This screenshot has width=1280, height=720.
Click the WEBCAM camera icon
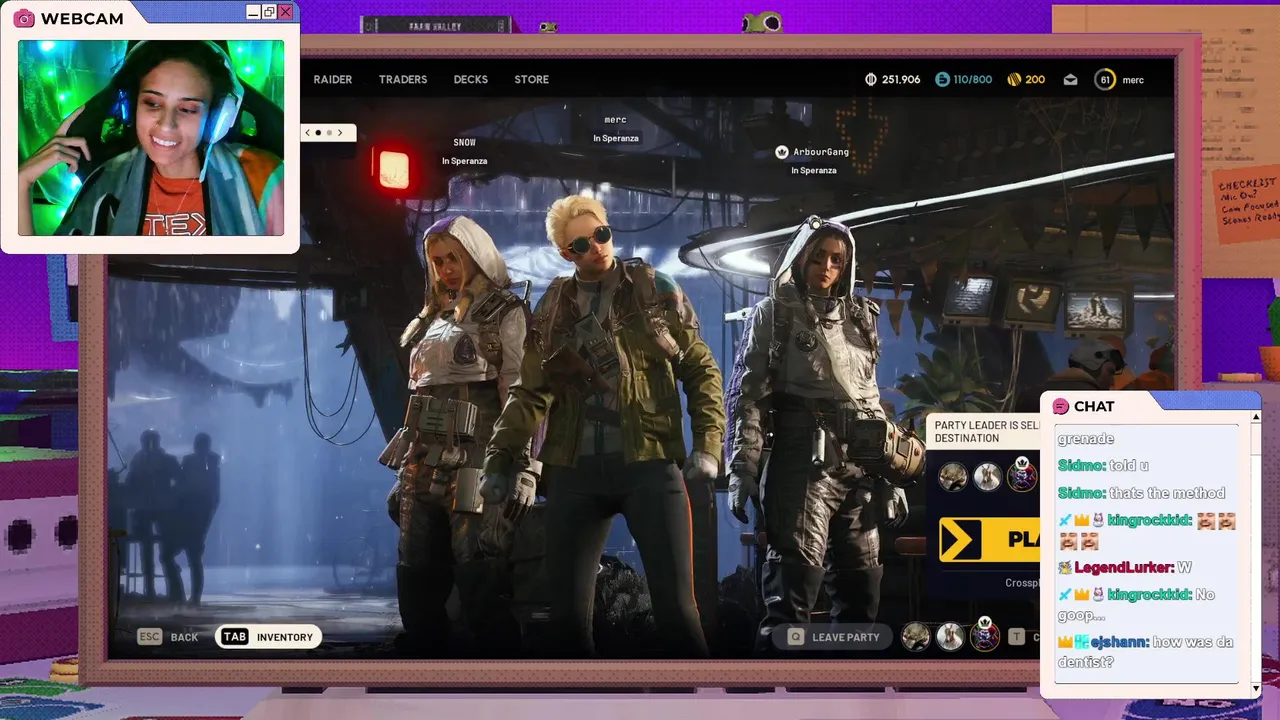coord(24,18)
